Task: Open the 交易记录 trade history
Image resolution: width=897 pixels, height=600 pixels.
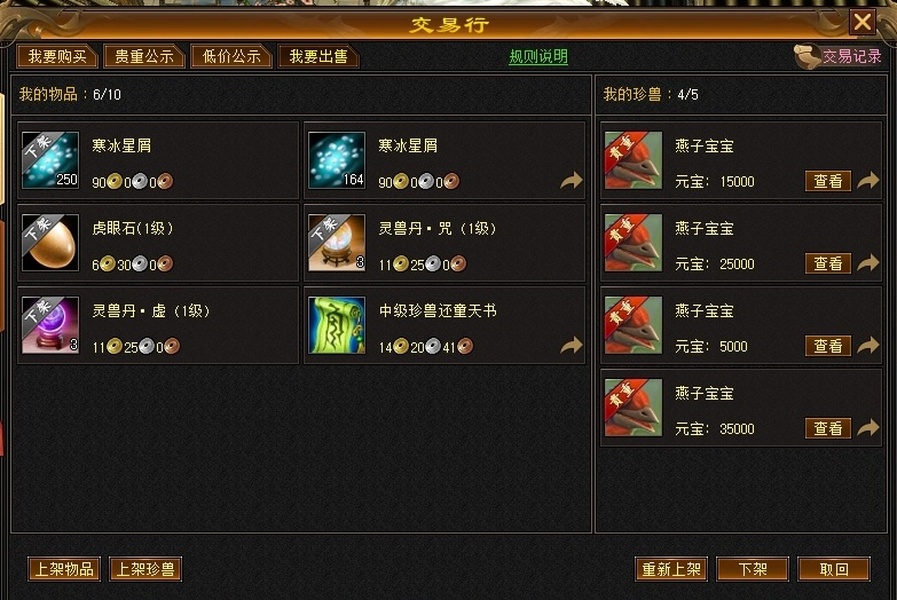Action: tap(839, 56)
